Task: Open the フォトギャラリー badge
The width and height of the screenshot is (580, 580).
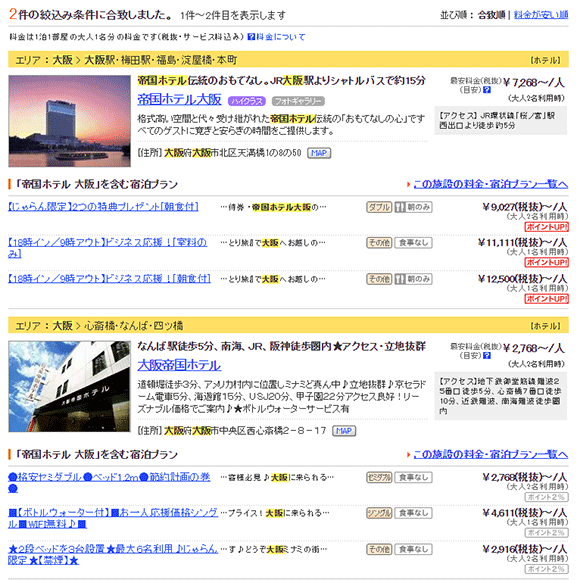Action: click(298, 101)
